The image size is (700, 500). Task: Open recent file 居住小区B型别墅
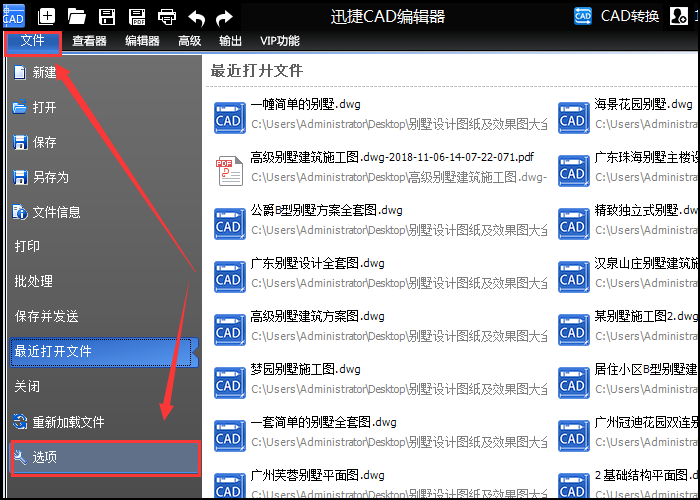[x=647, y=369]
